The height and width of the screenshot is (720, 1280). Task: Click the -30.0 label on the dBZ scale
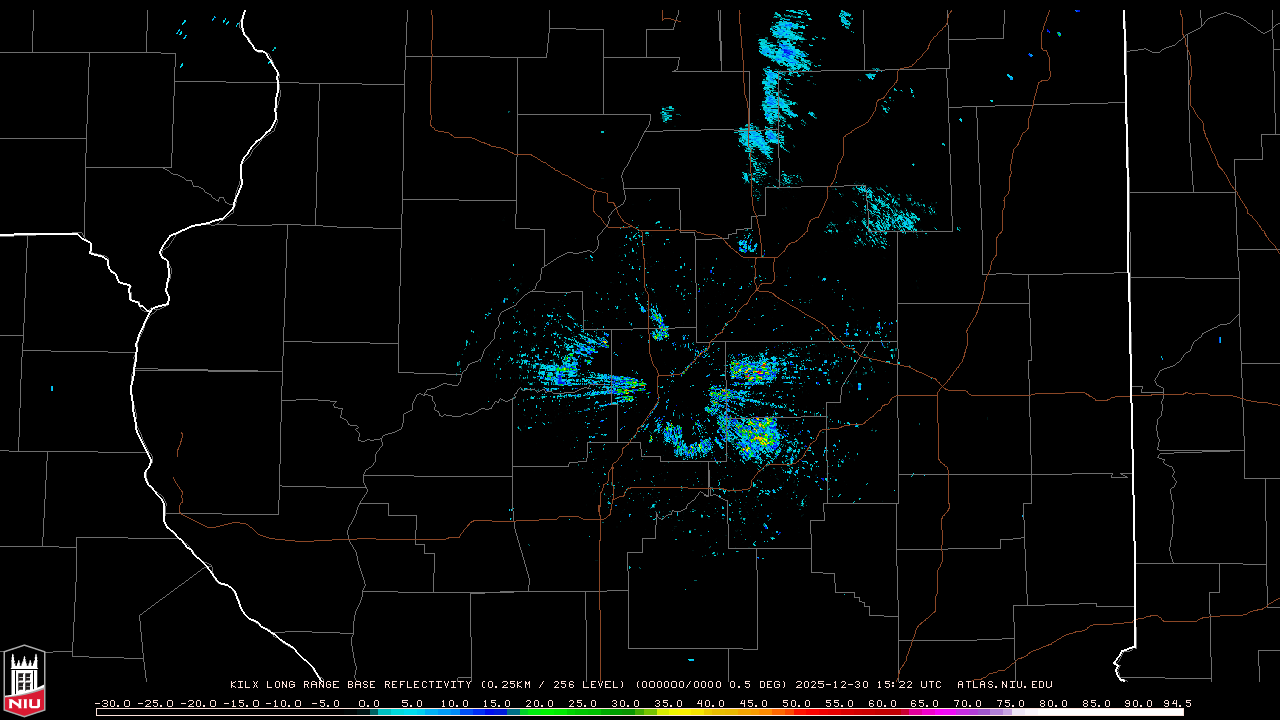pos(112,703)
